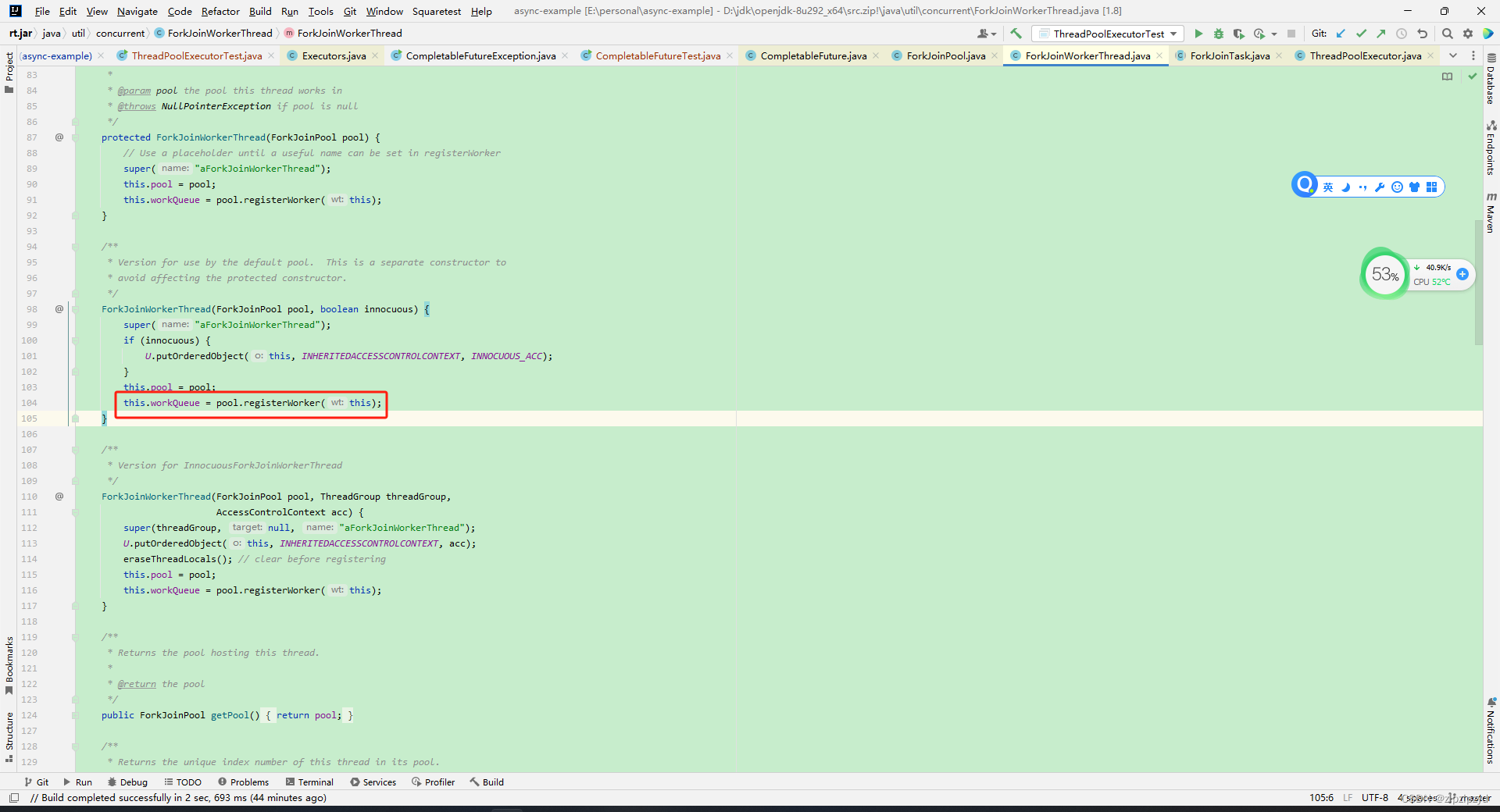Screen dimensions: 1500x812
Task: Close the Executors.java tab
Action: 375,55
